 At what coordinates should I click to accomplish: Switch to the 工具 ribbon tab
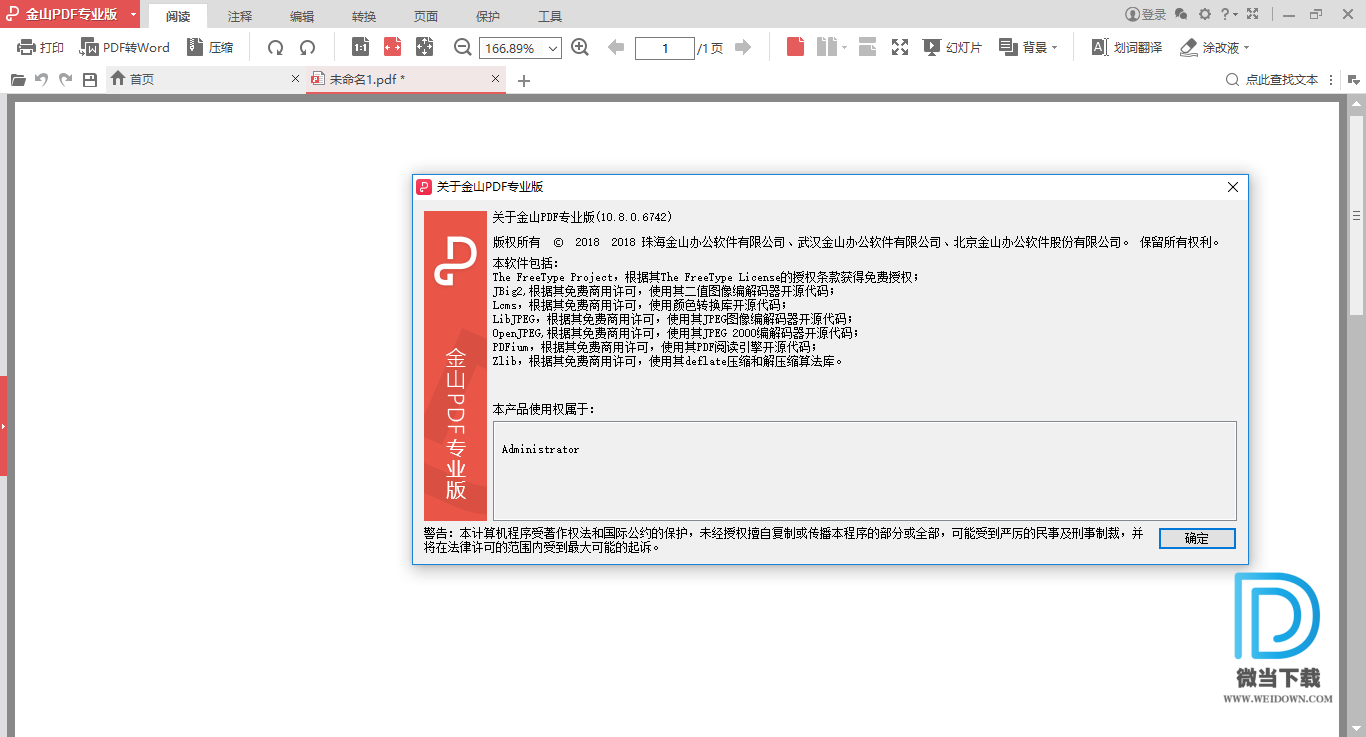[550, 16]
